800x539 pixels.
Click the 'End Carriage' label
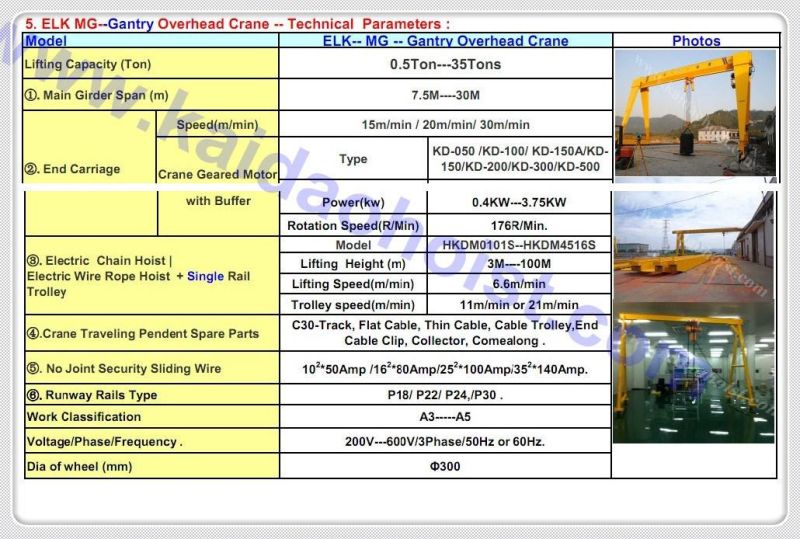coord(72,169)
